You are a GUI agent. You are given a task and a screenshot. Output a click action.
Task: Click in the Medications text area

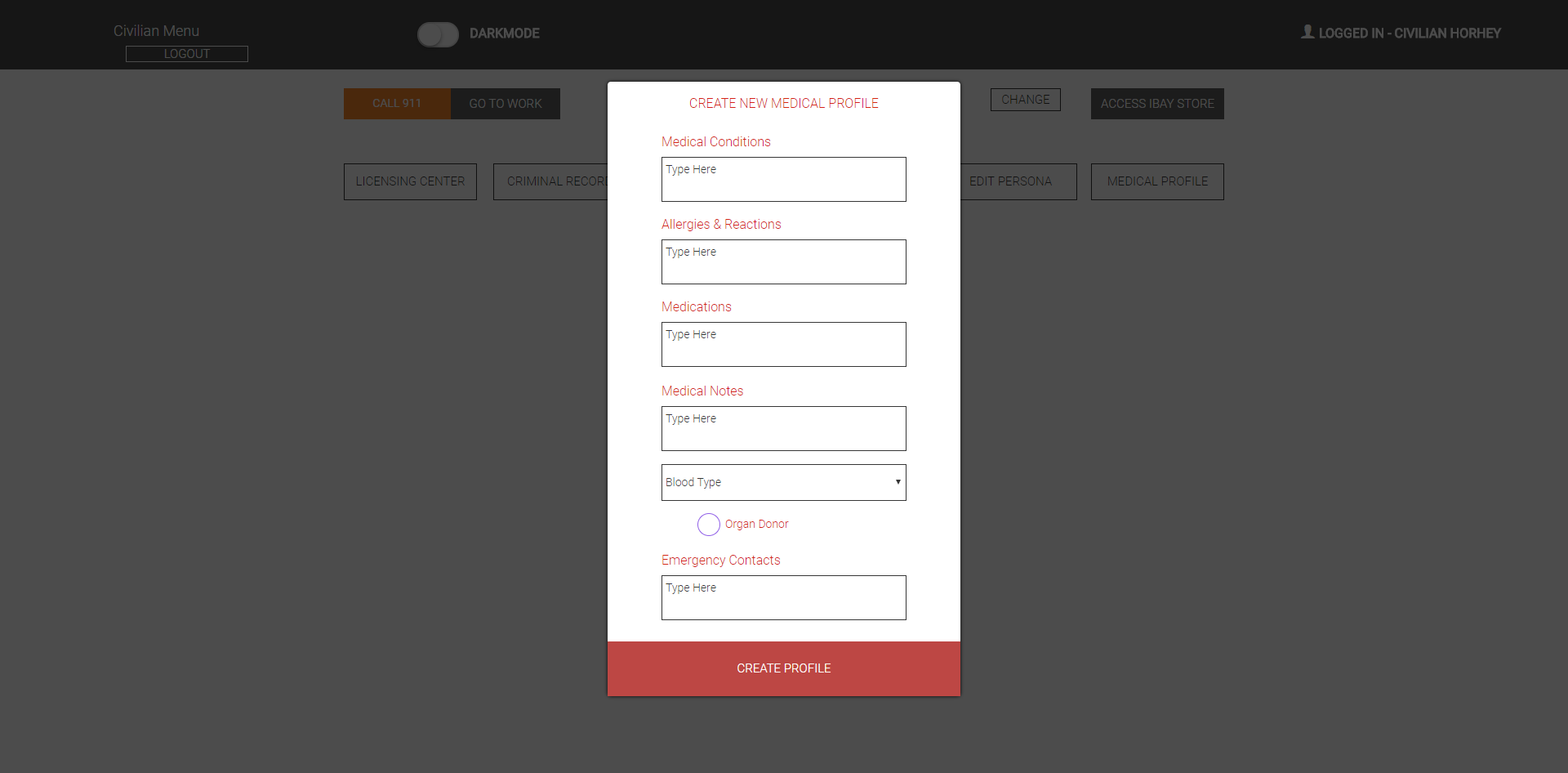point(783,344)
